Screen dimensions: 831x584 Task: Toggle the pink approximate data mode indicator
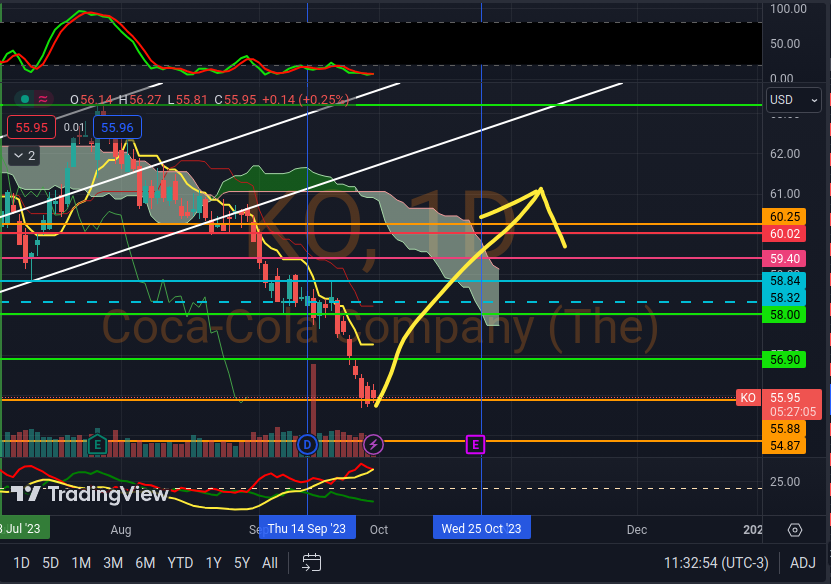point(44,99)
